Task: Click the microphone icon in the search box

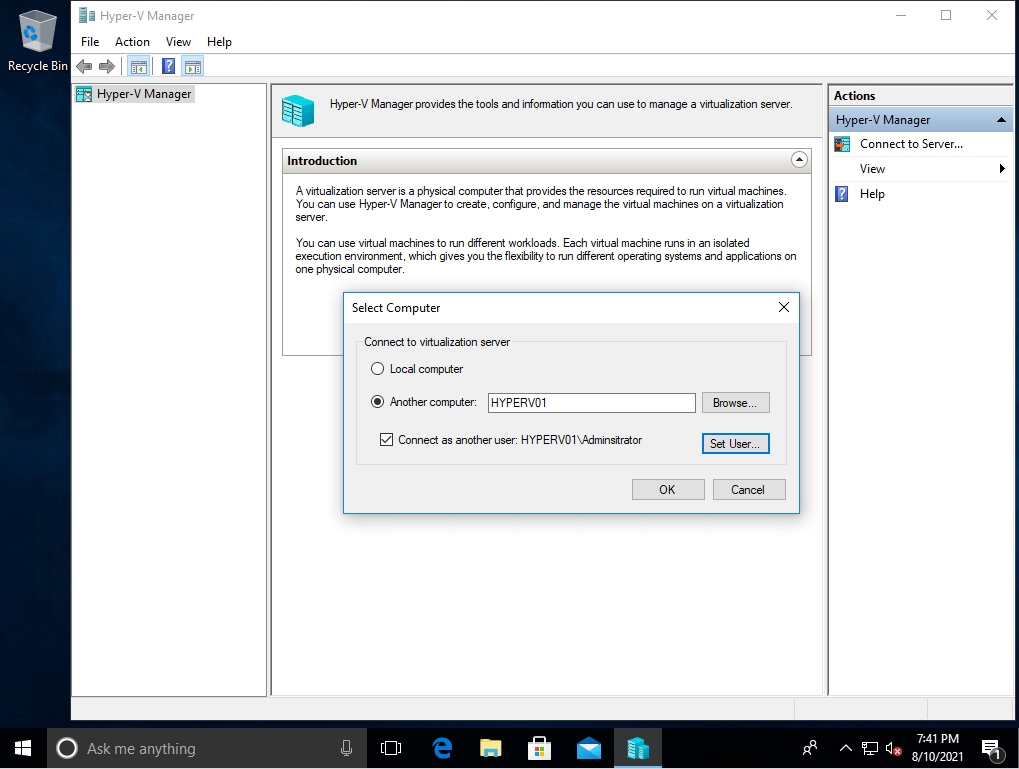Action: tap(346, 748)
